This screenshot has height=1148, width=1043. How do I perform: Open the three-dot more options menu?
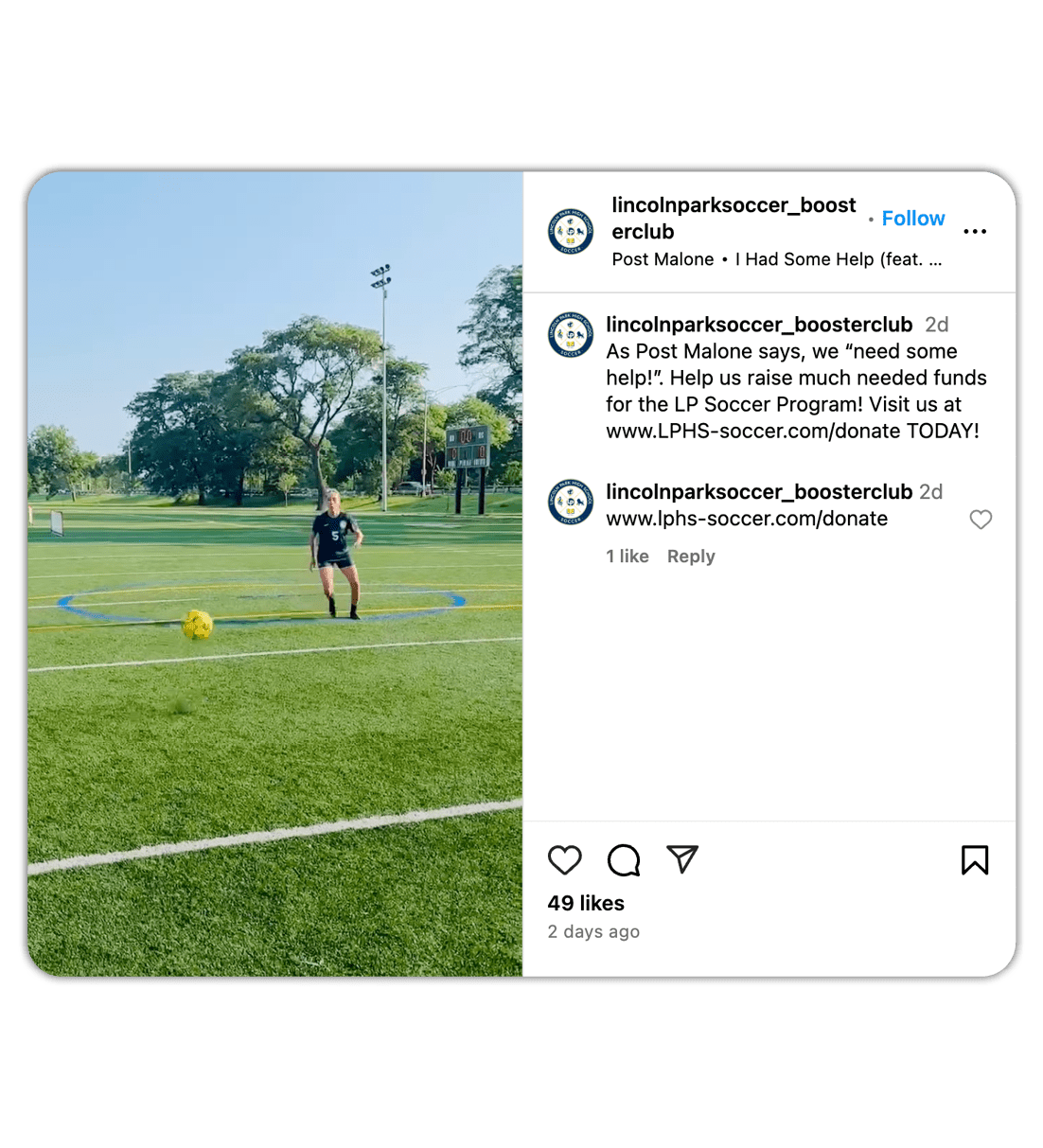pyautogui.click(x=975, y=232)
